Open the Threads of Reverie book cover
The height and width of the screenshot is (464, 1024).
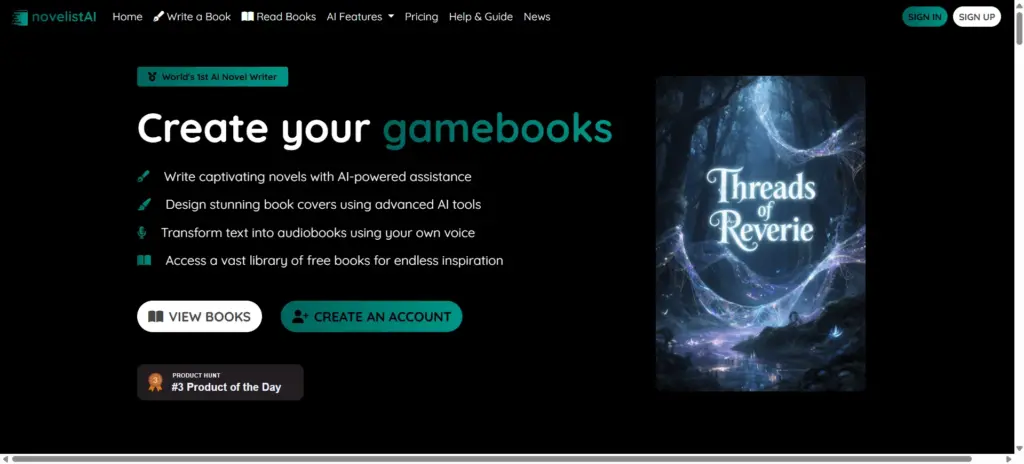pyautogui.click(x=761, y=233)
